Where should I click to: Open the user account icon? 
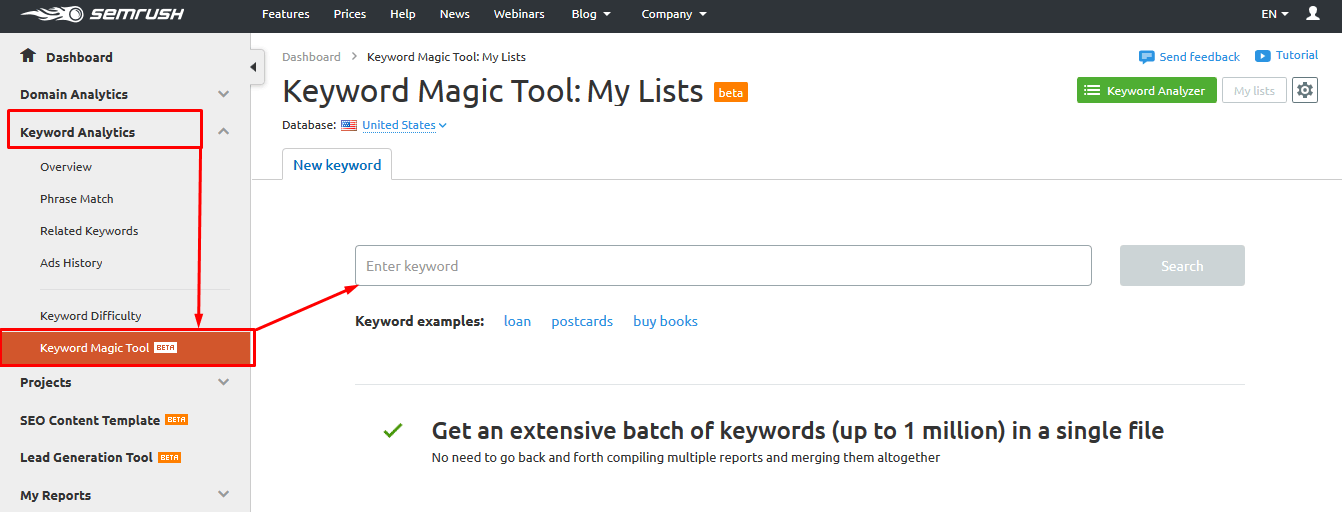[x=1313, y=14]
